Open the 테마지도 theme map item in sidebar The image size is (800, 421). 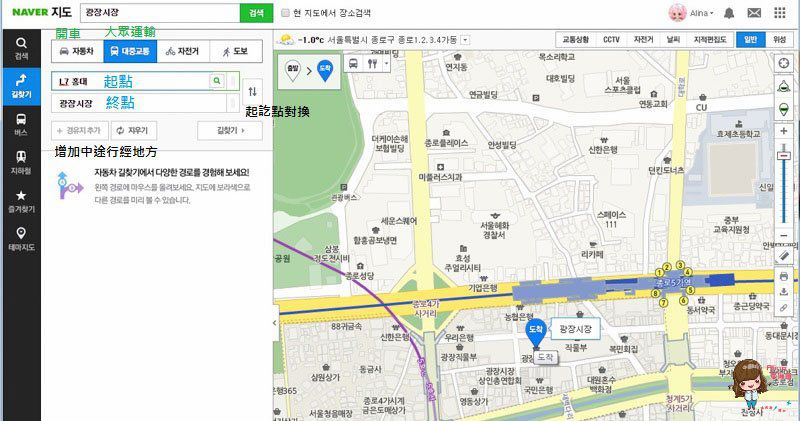pyautogui.click(x=21, y=239)
